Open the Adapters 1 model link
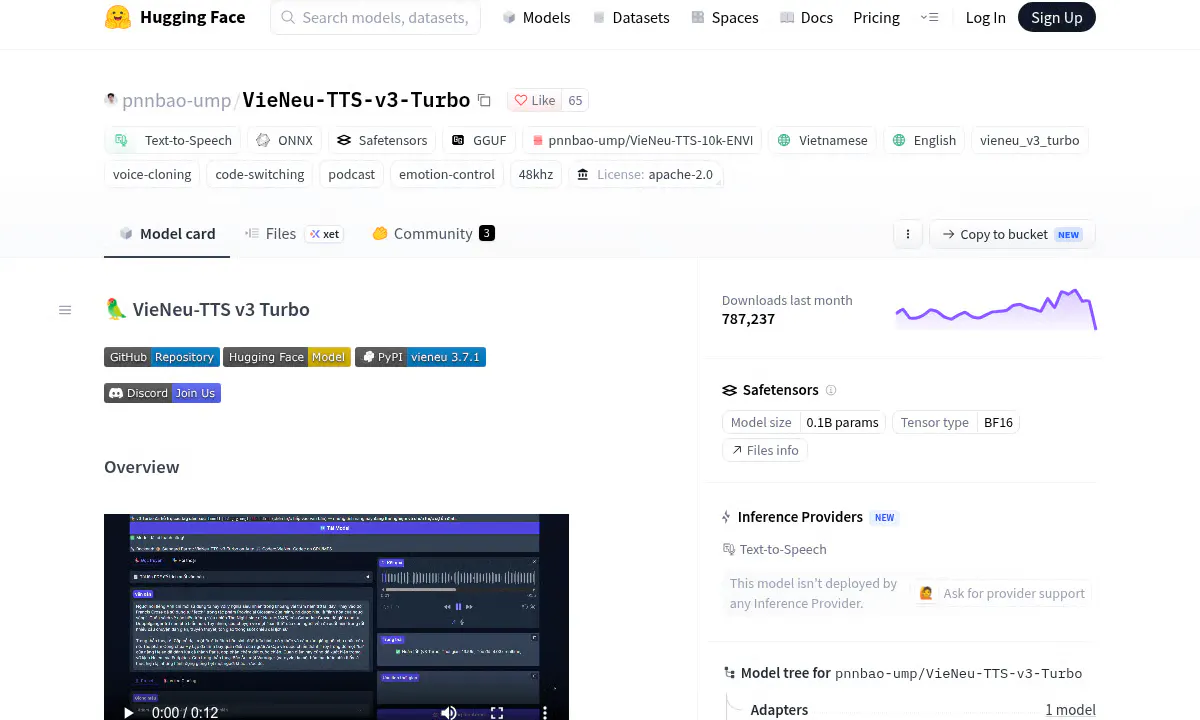Screen dimensions: 1200x720 [1070, 710]
